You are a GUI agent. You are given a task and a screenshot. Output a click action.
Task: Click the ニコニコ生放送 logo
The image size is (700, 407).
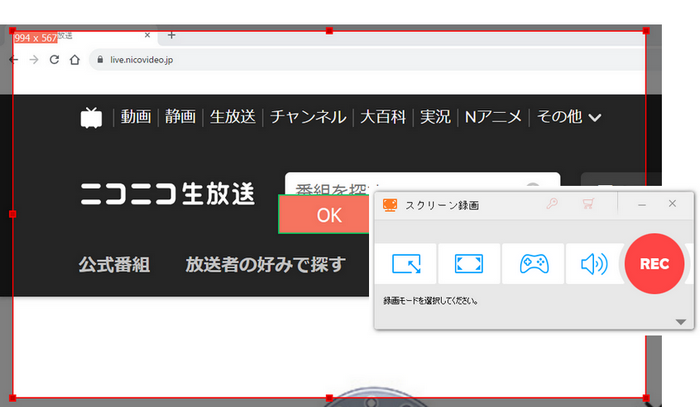(167, 194)
